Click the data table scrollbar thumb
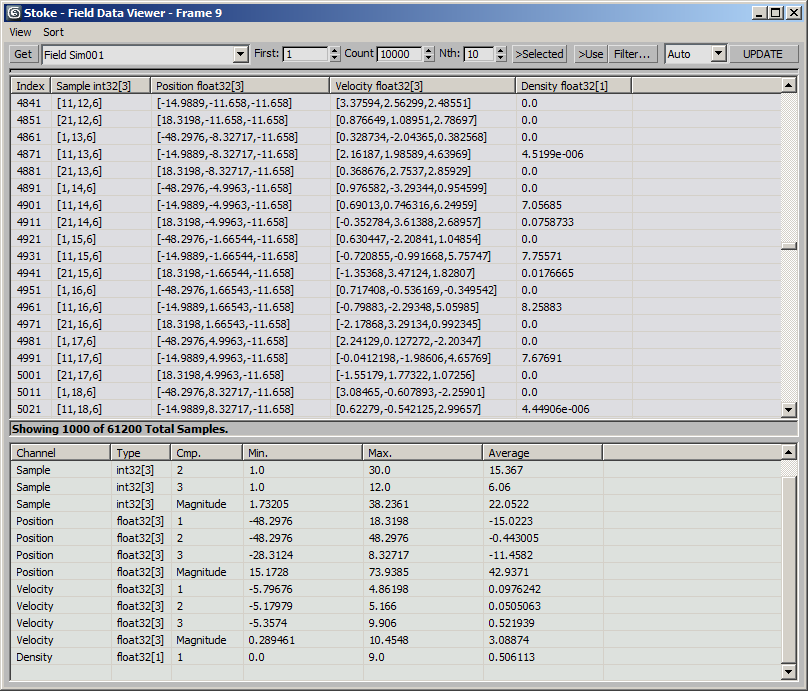 (788, 246)
